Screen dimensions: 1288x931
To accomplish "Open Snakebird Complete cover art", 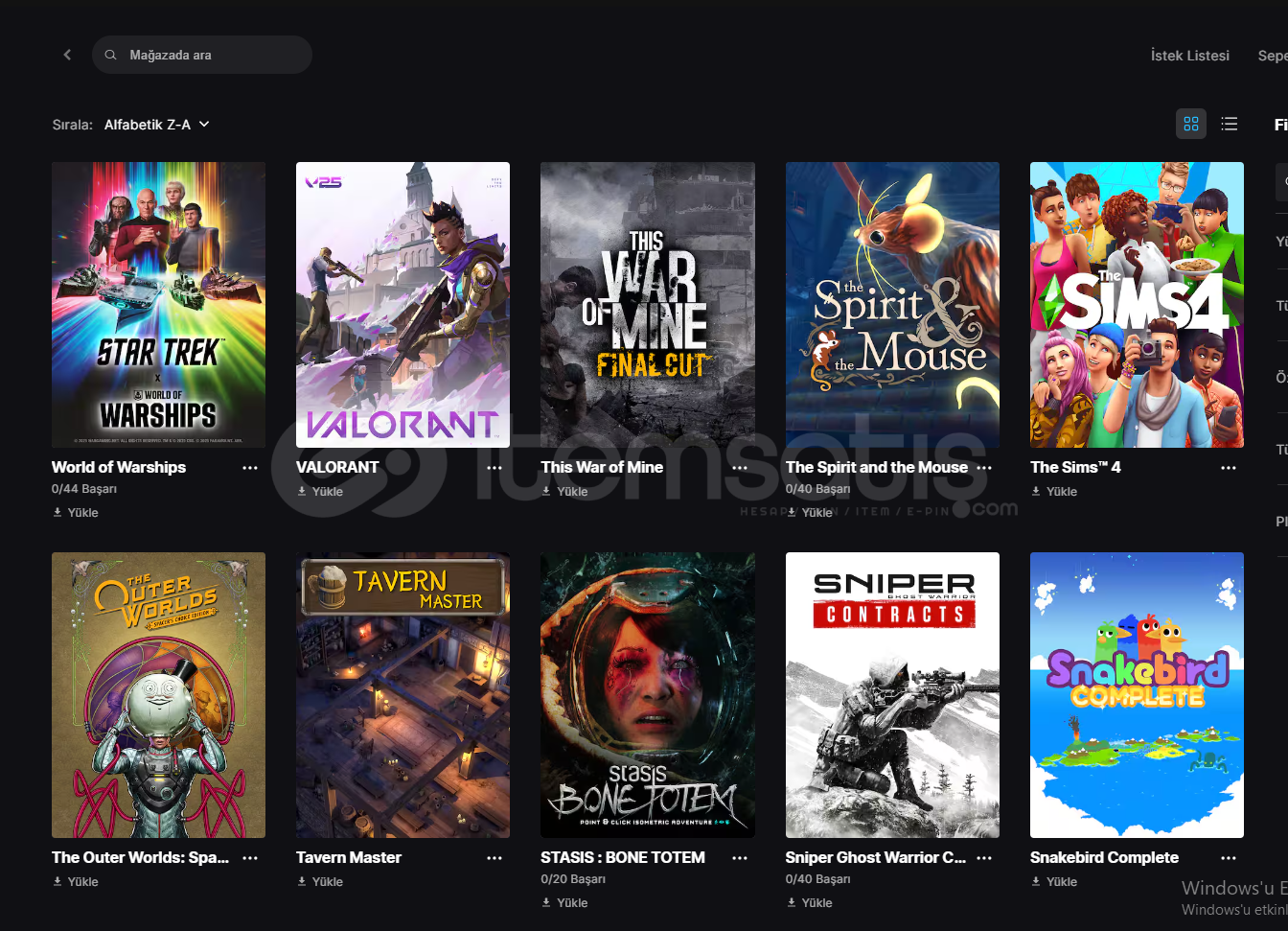I will [x=1137, y=695].
